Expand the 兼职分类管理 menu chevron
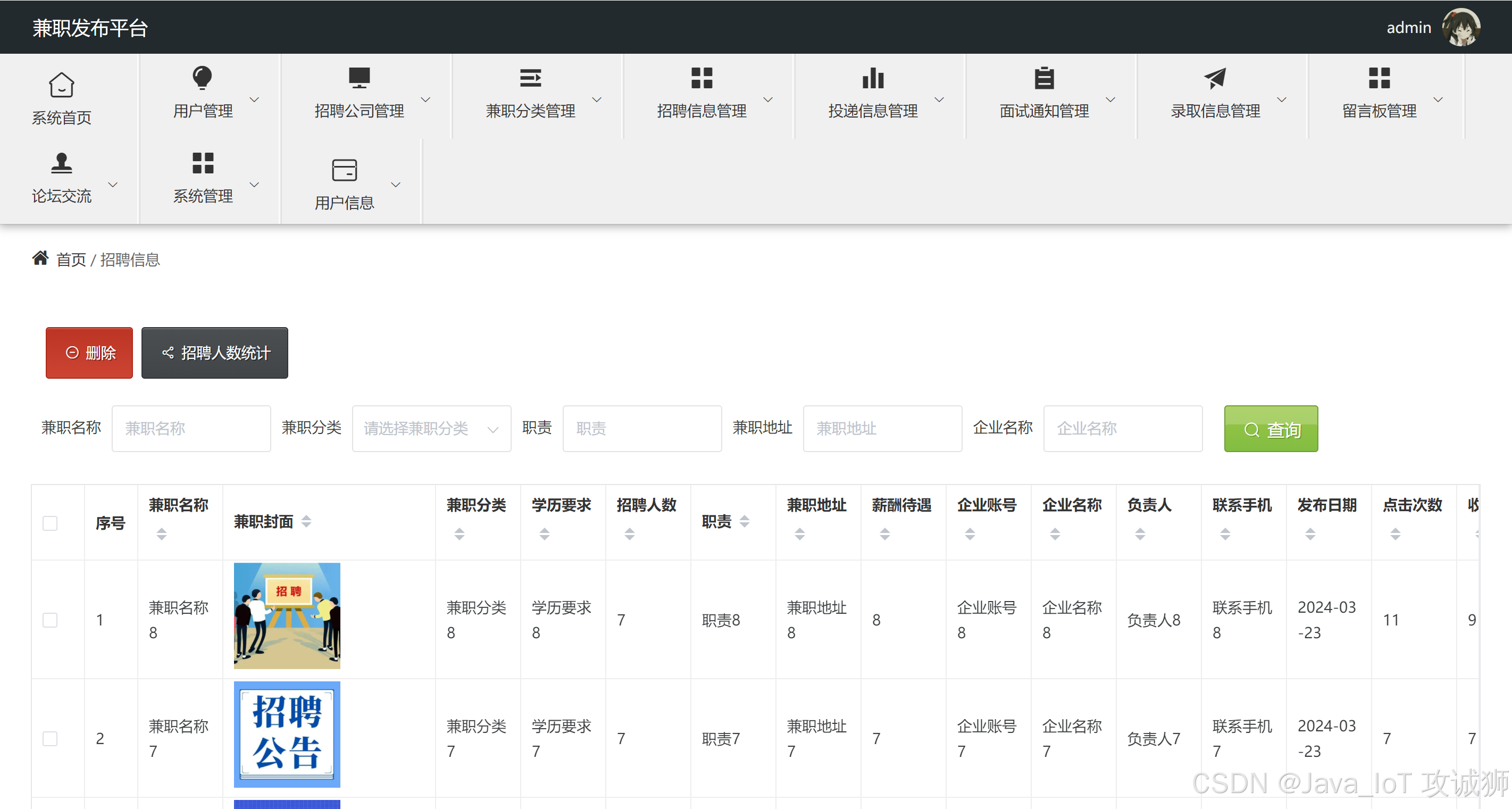 [597, 100]
